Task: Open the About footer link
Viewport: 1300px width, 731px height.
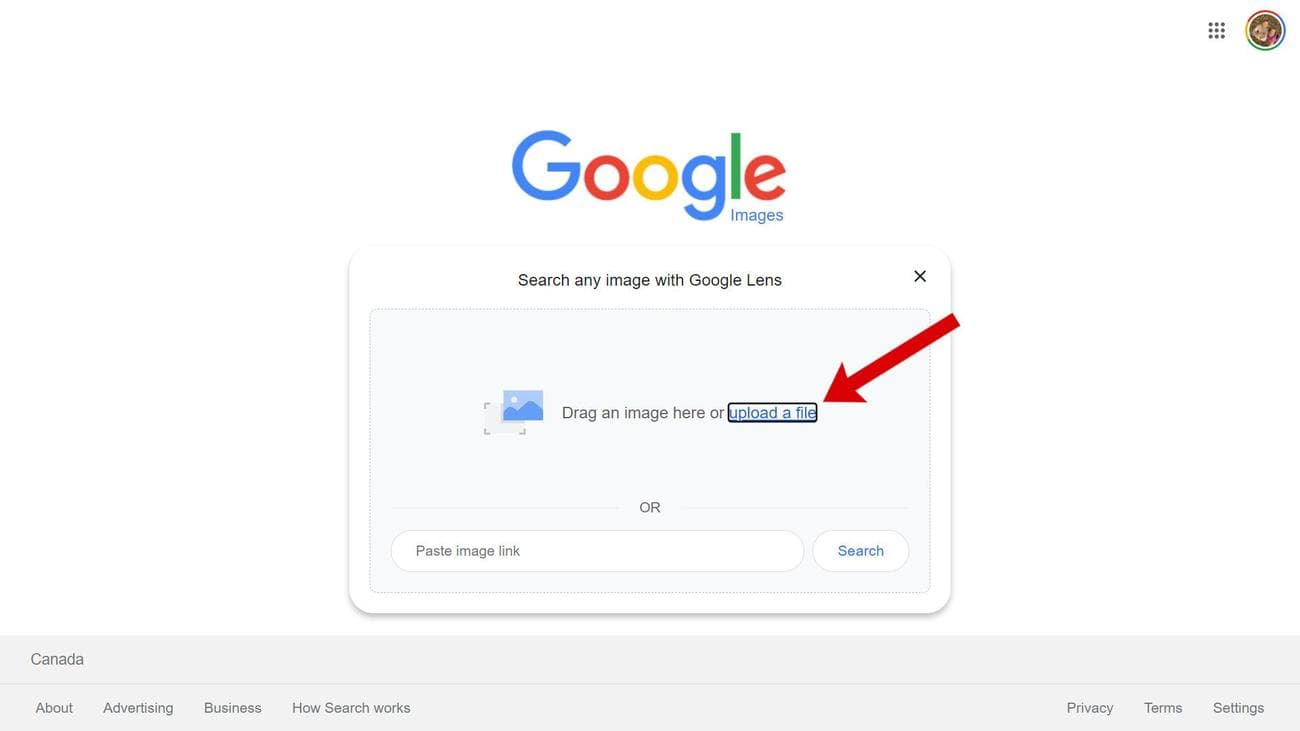Action: (54, 708)
